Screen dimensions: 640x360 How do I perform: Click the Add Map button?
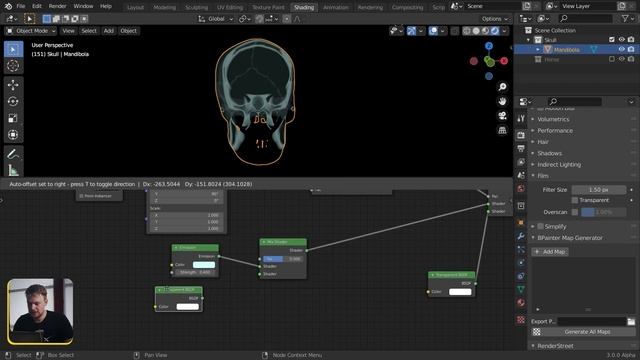(x=550, y=251)
